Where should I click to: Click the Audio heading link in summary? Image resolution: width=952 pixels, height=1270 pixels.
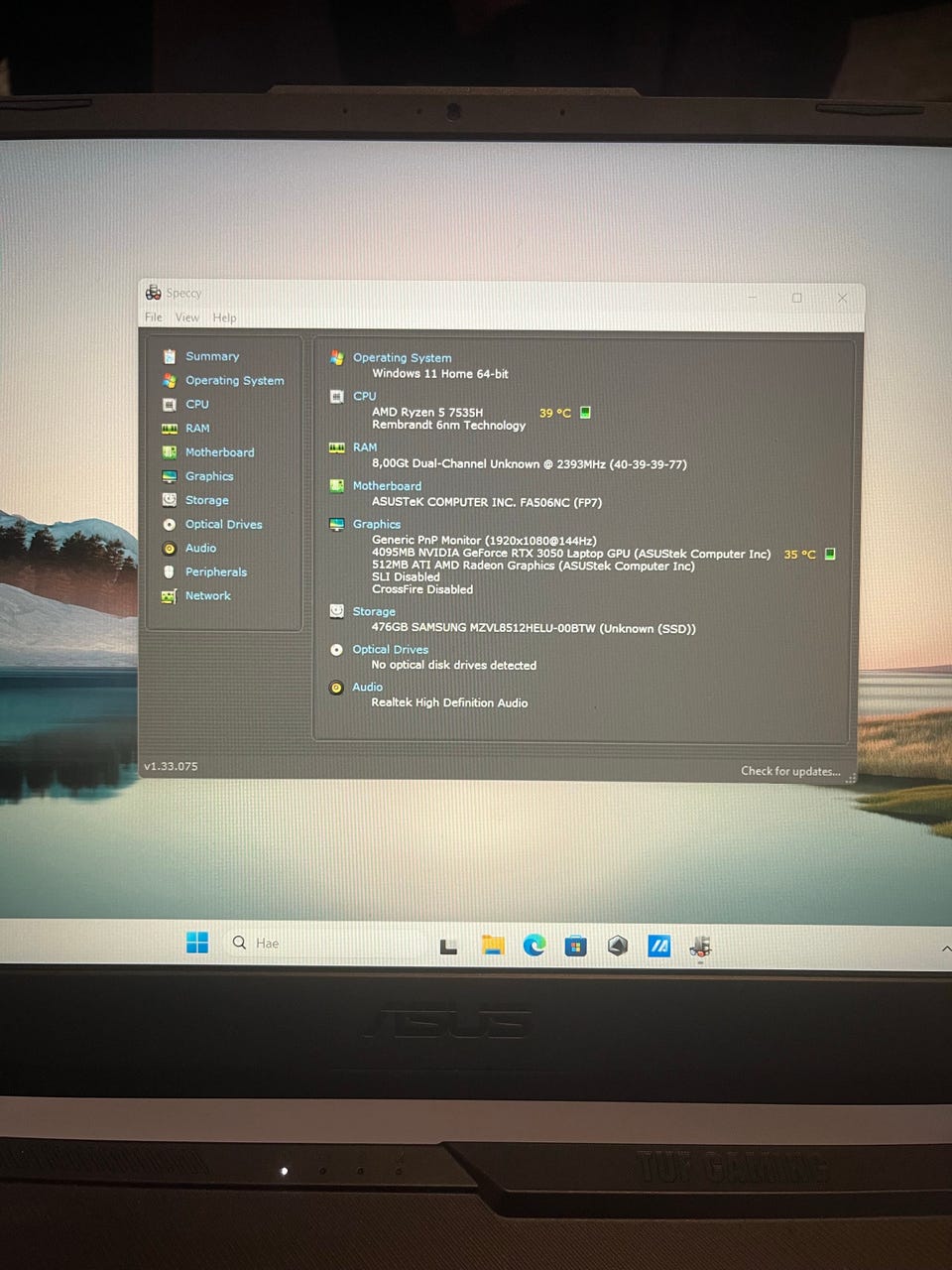pyautogui.click(x=368, y=687)
